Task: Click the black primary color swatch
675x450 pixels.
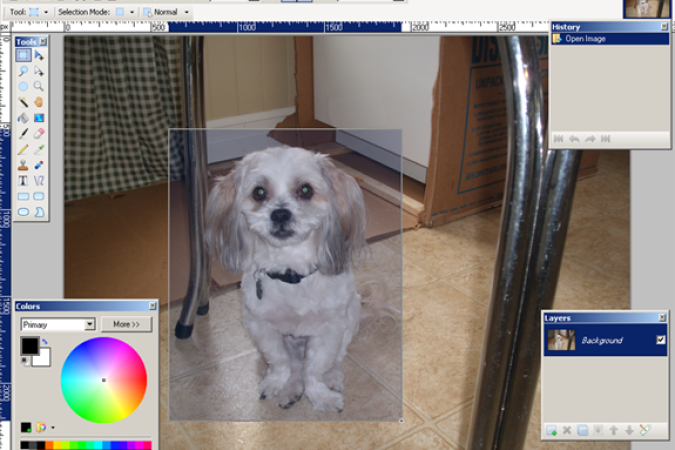Action: point(30,346)
